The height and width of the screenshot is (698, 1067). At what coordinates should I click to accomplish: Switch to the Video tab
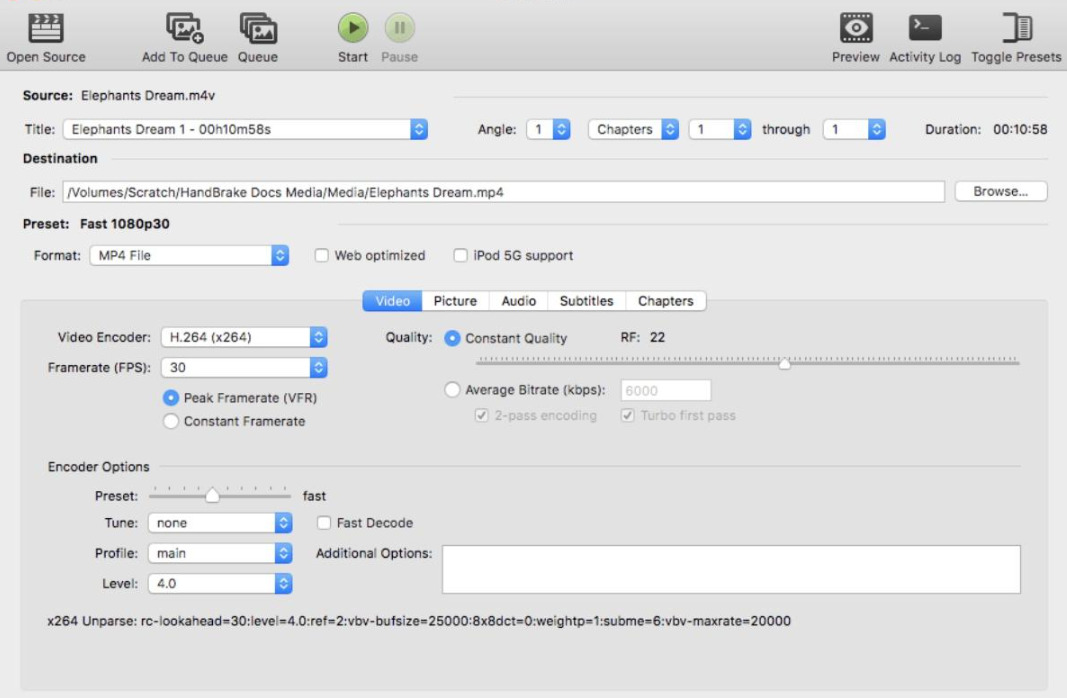tap(393, 301)
